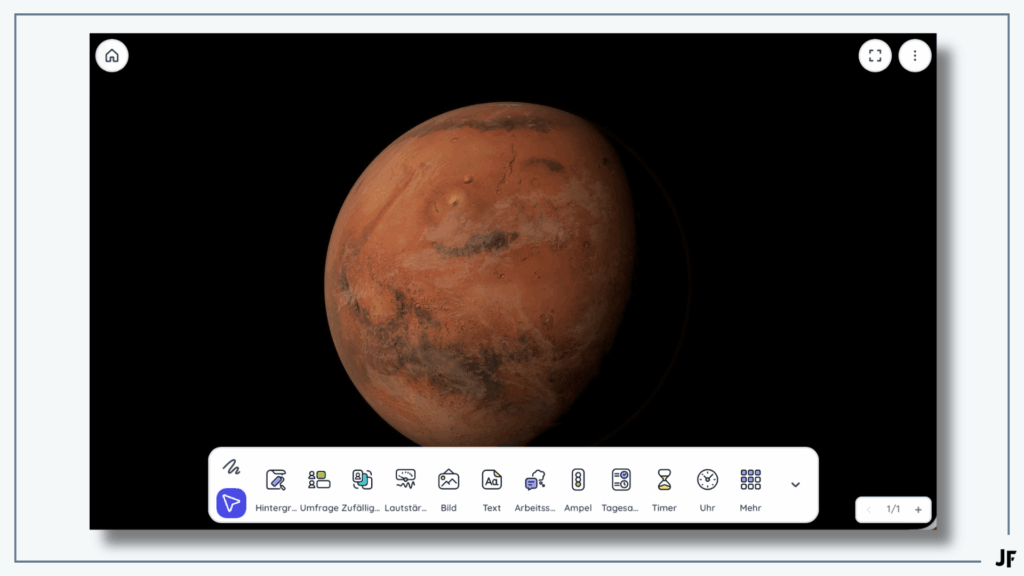Viewport: 1024px width, 576px height.
Task: Open the Arbeitssymbole work symbols widget
Action: [535, 486]
